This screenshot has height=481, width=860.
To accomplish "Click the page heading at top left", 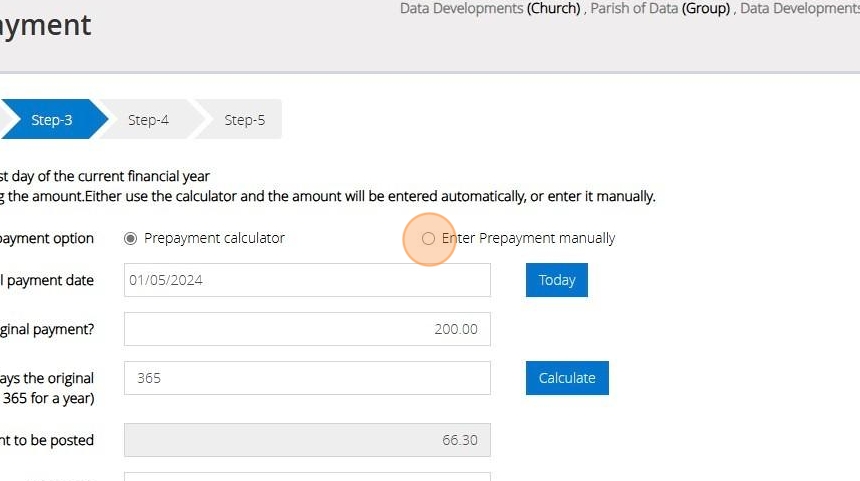I will (45, 25).
